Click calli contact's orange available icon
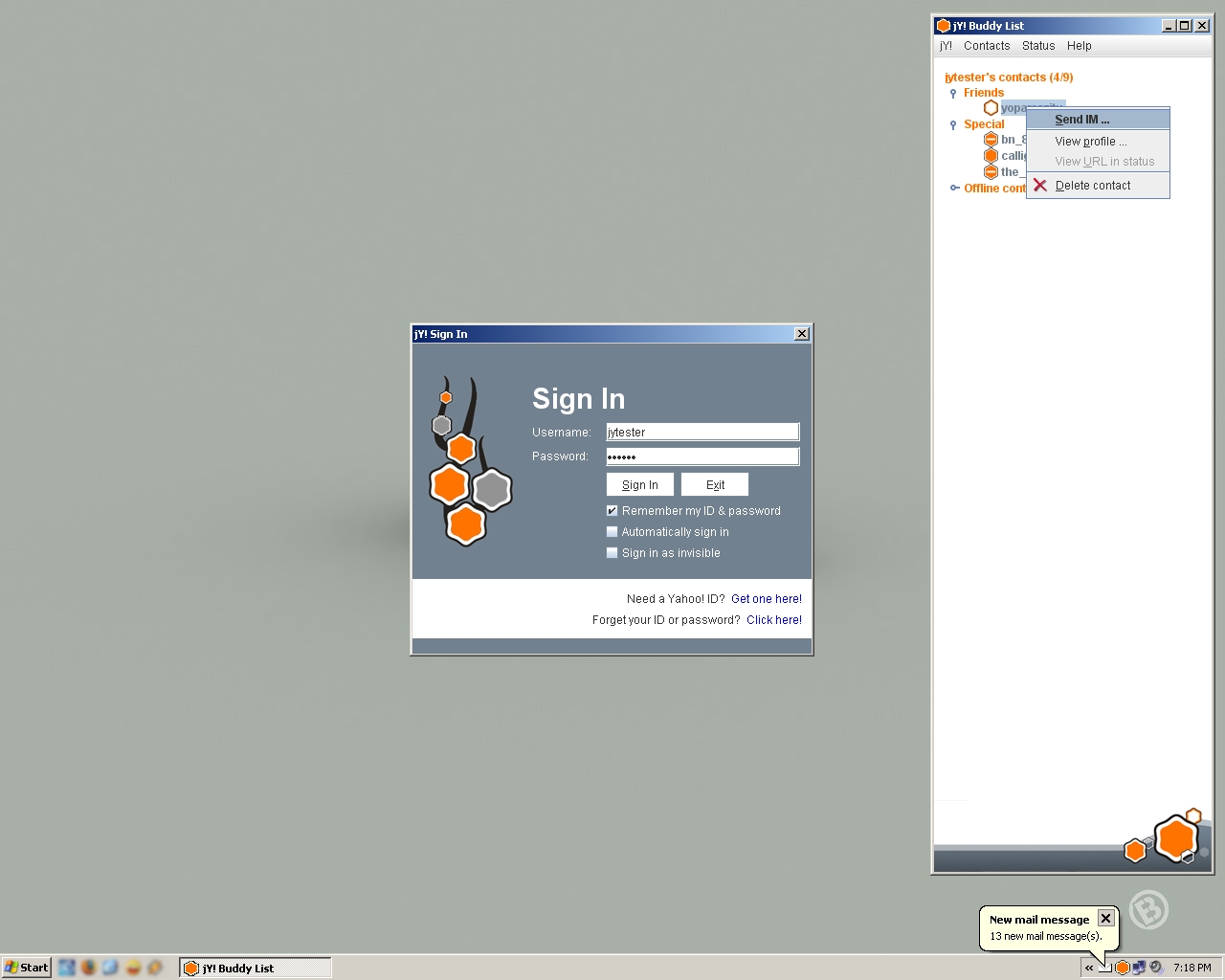This screenshot has width=1225, height=980. tap(991, 156)
